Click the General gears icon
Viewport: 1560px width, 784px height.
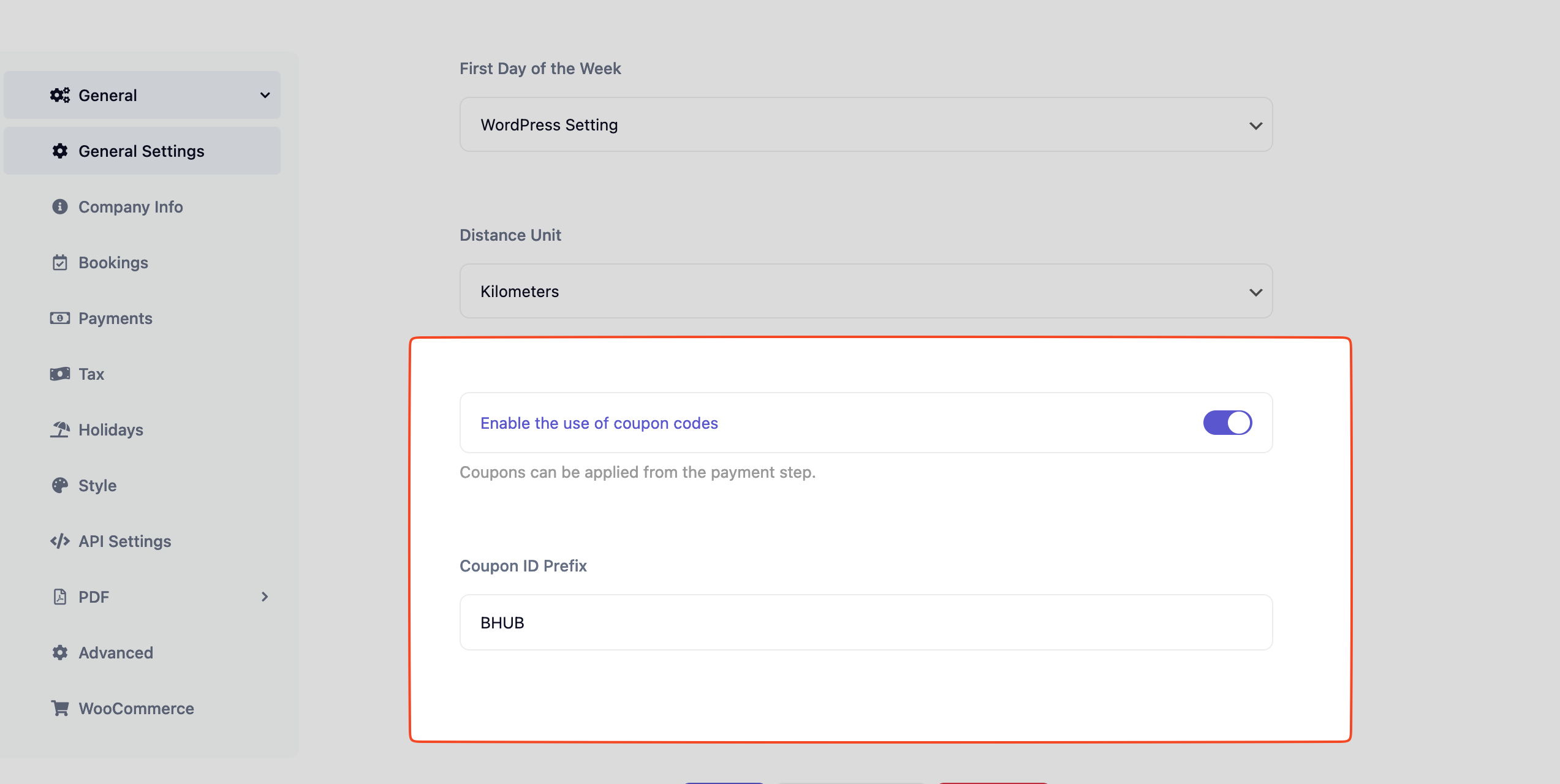tap(59, 95)
